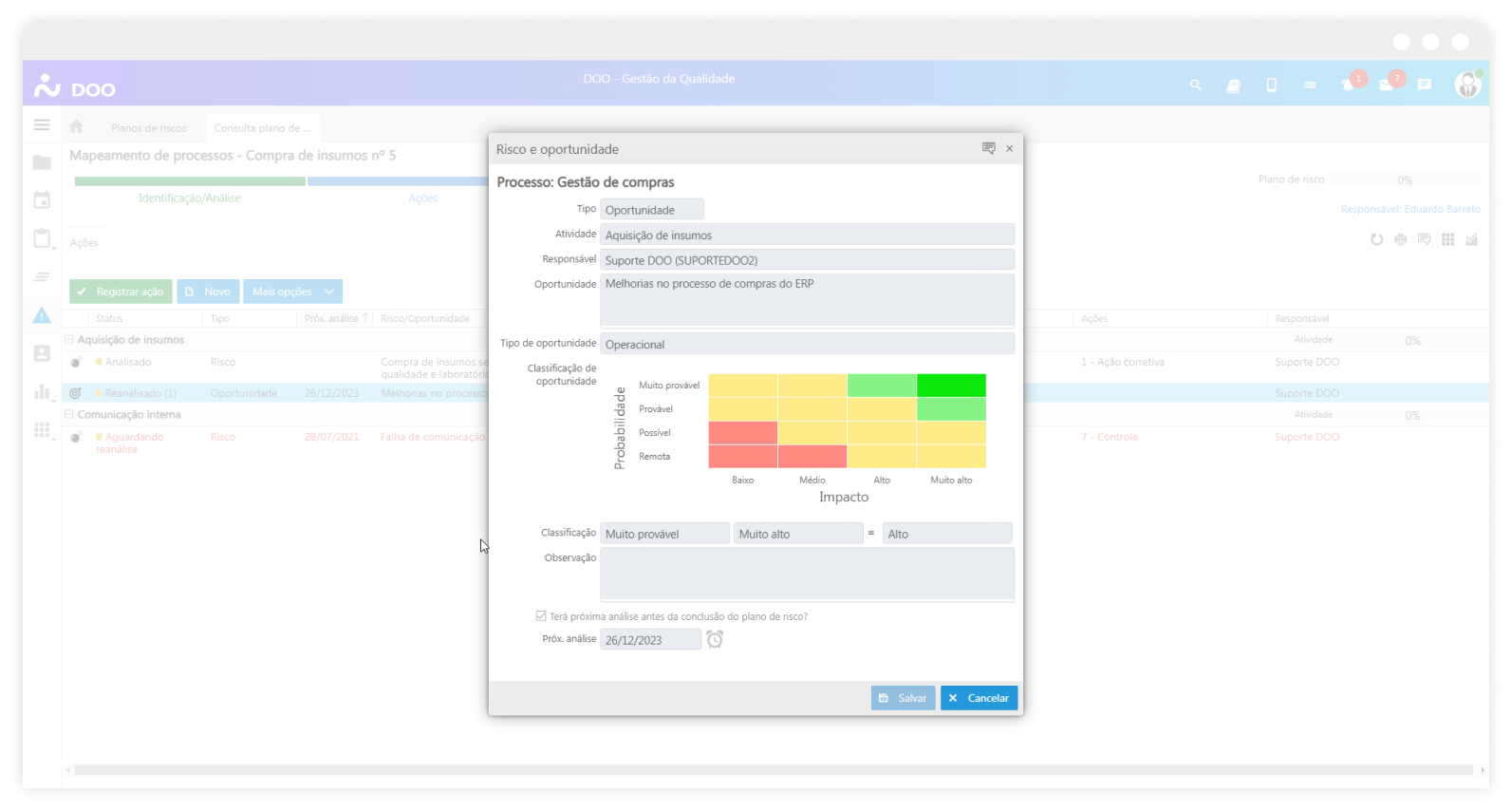Open the Tipo field showing Oportunidade
This screenshot has width=1512, height=811.
[652, 209]
